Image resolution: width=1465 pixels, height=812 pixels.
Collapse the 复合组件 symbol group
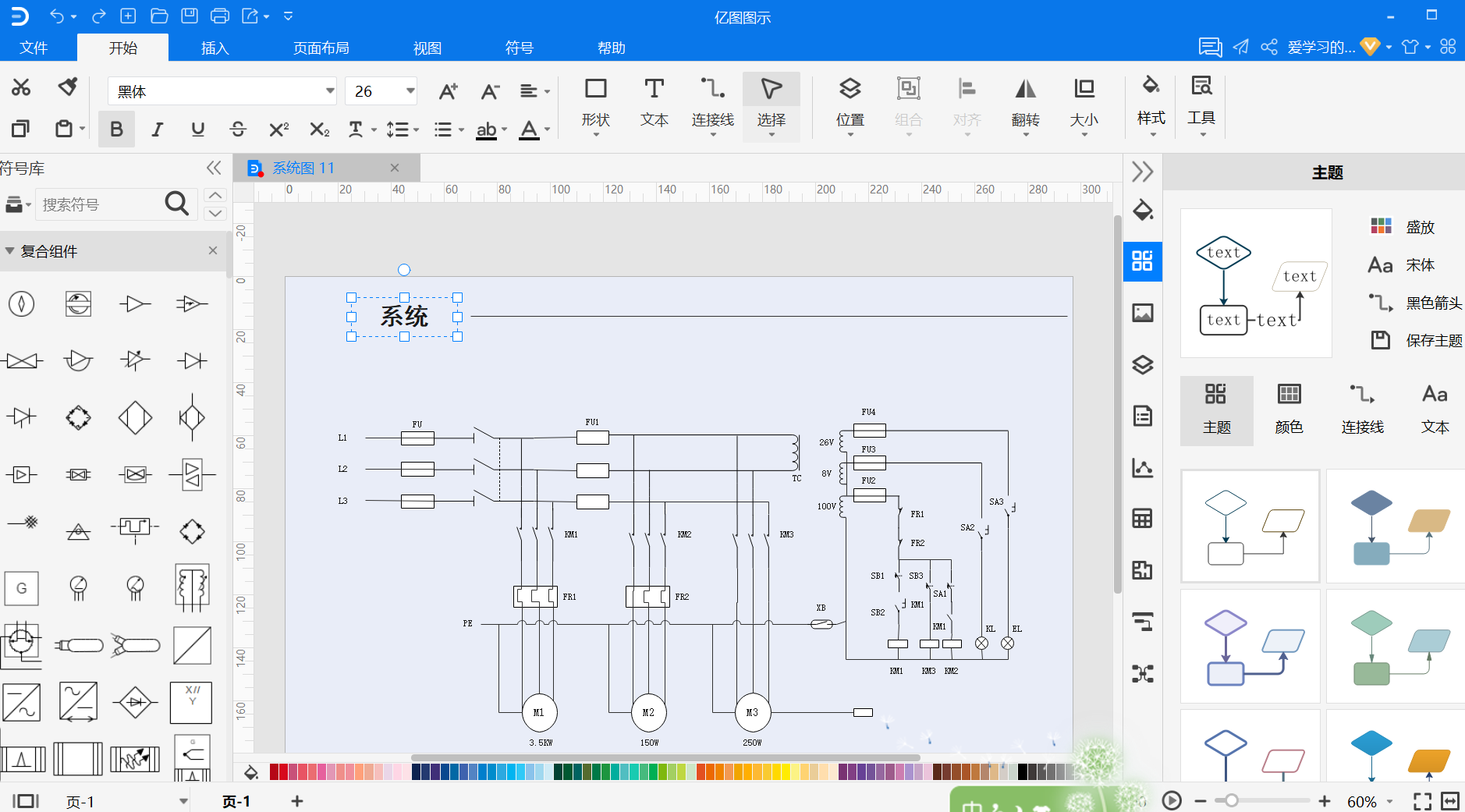pos(10,251)
